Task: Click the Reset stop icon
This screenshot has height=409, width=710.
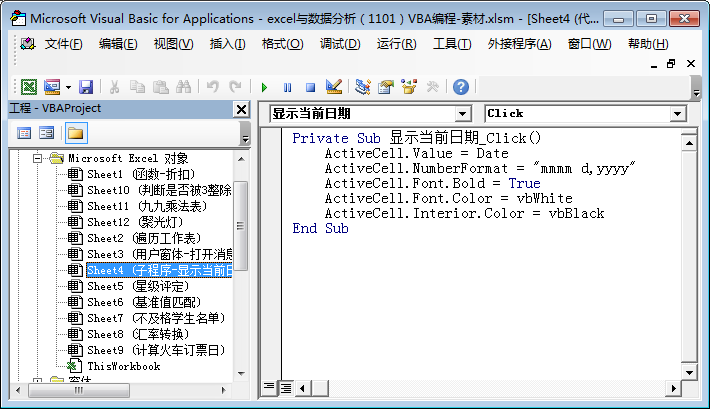Action: pyautogui.click(x=310, y=87)
